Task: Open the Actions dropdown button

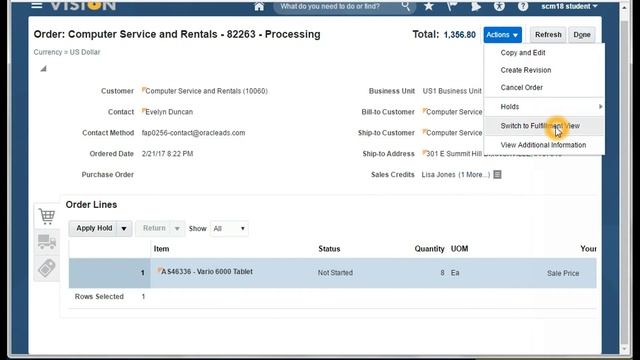Action: [x=502, y=35]
